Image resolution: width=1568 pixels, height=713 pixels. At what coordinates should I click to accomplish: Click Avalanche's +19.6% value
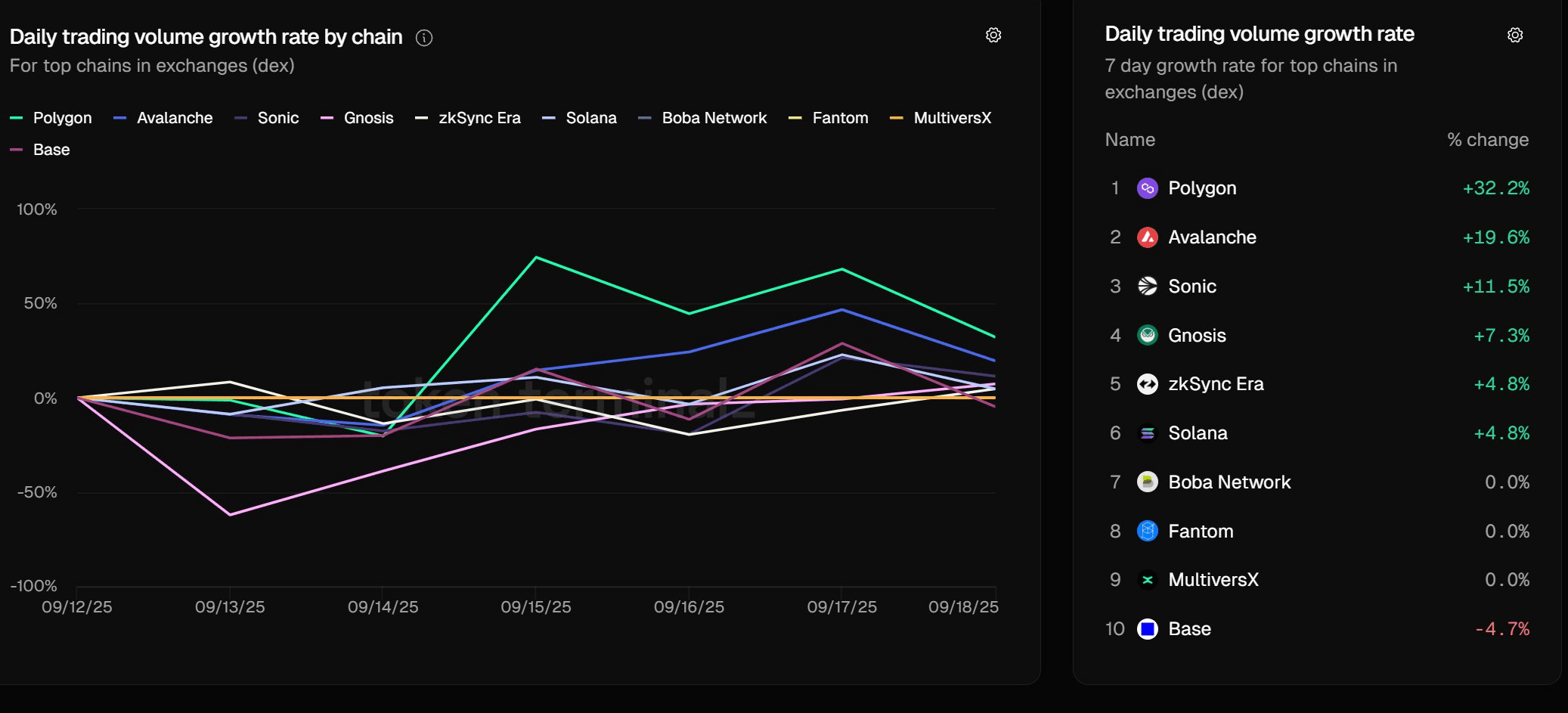click(x=1495, y=237)
